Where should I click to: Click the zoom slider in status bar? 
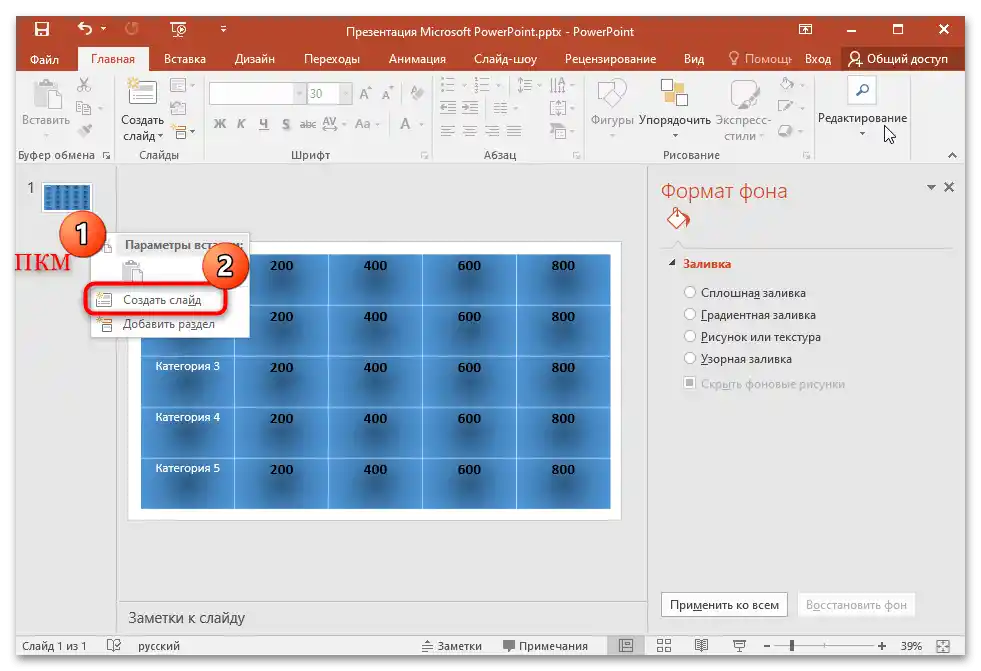click(x=792, y=646)
